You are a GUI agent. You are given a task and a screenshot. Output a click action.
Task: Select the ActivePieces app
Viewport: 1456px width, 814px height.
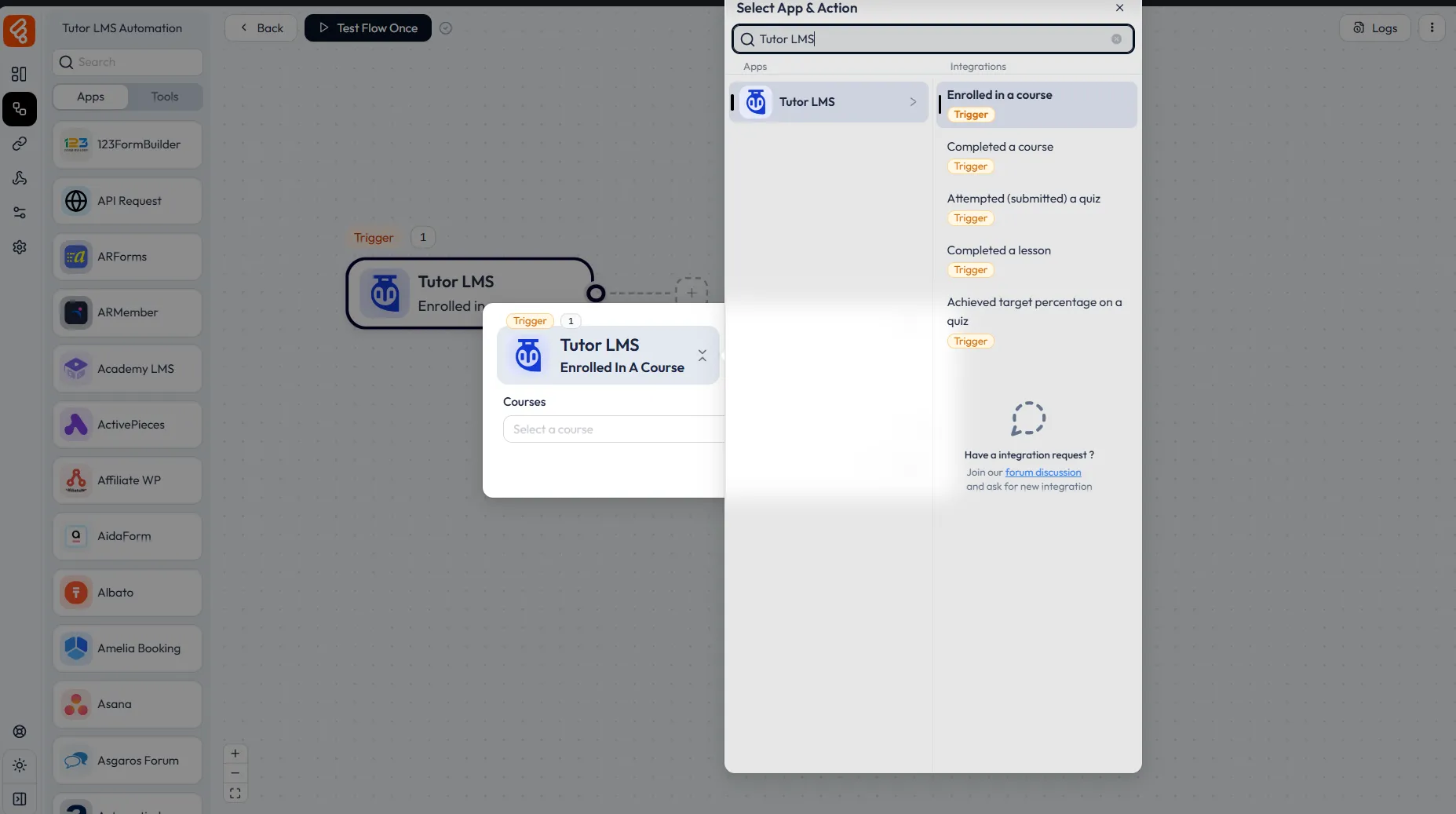pyautogui.click(x=128, y=425)
